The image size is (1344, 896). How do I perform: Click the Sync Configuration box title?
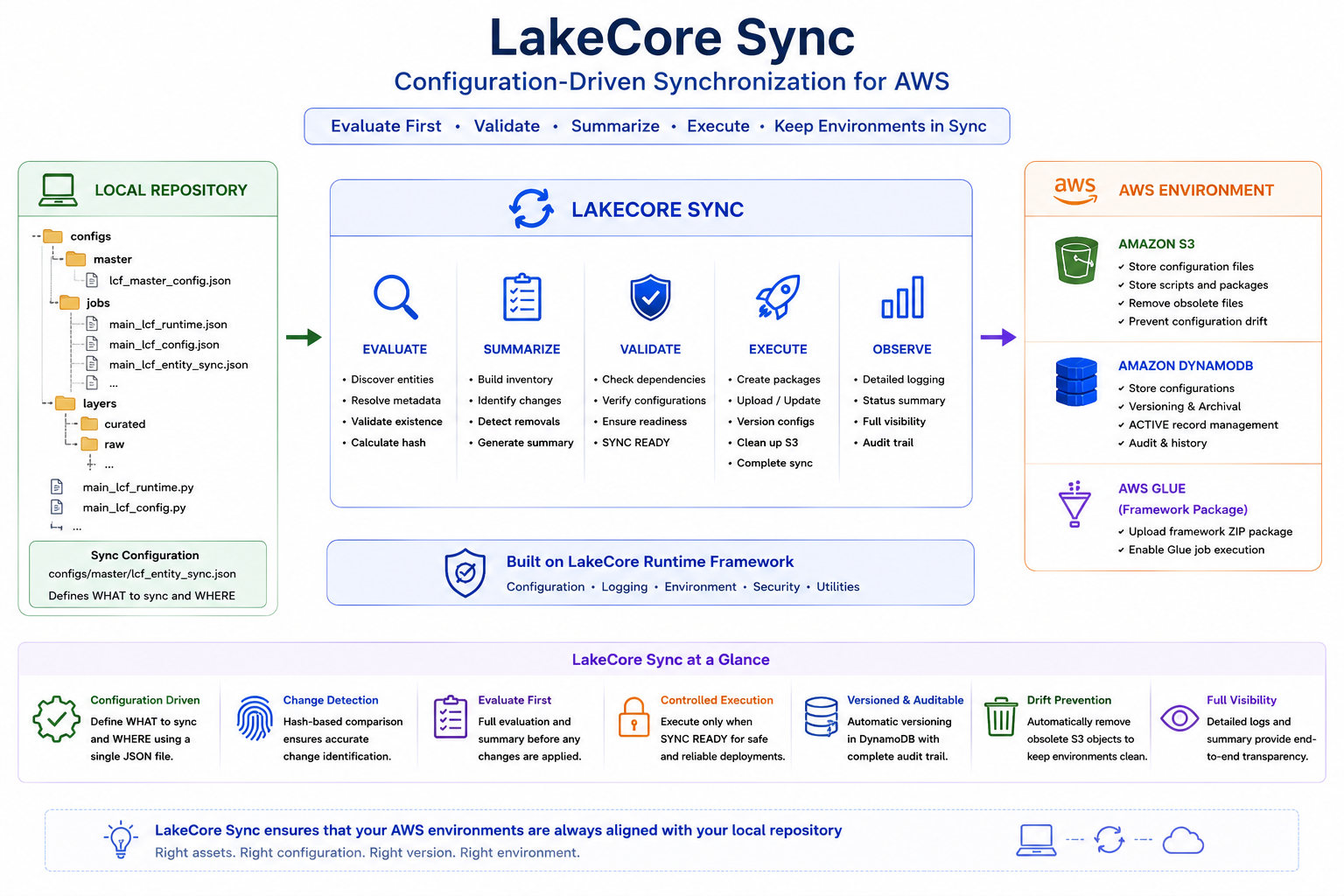pos(145,555)
